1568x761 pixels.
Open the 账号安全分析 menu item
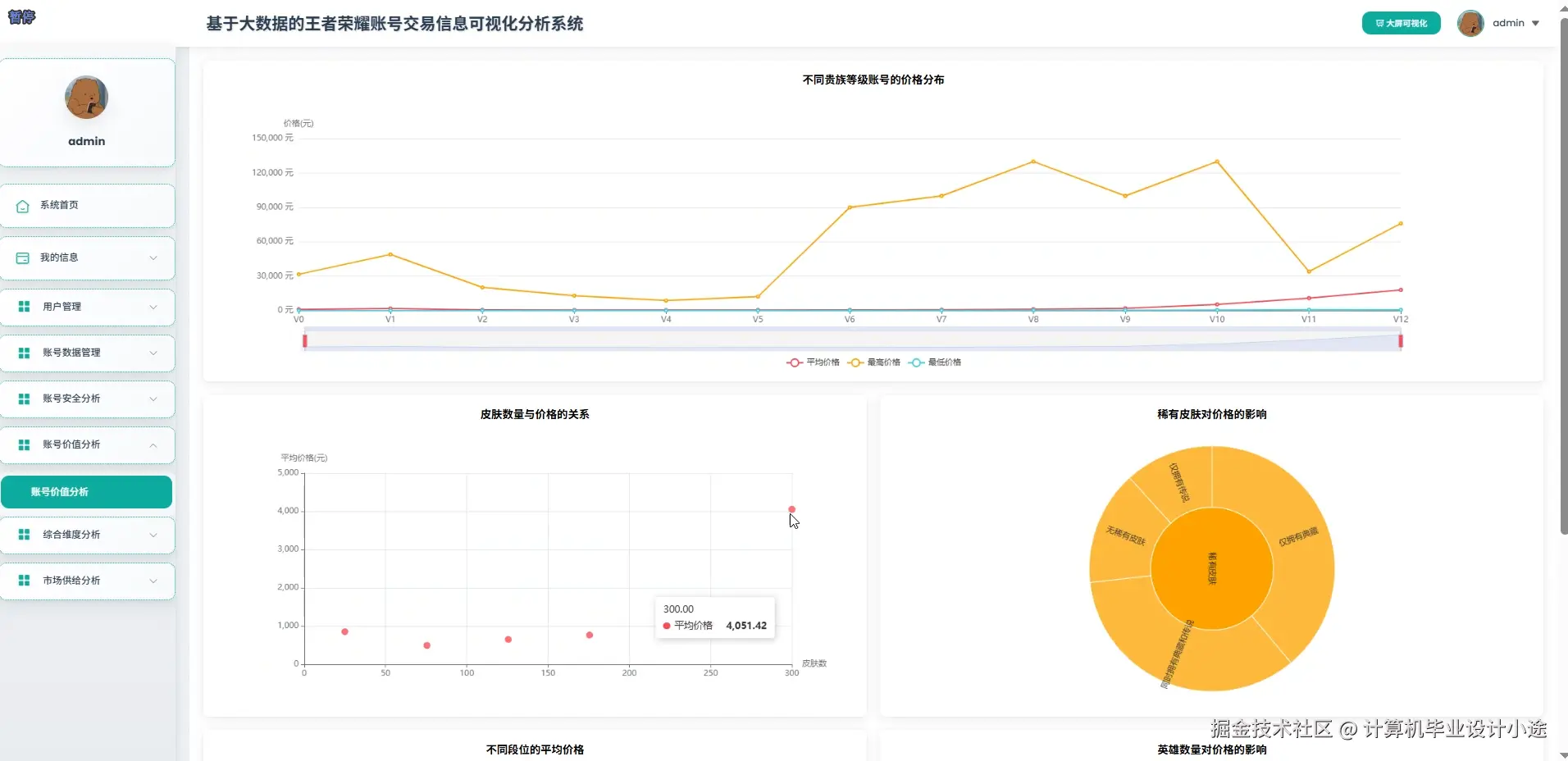87,399
